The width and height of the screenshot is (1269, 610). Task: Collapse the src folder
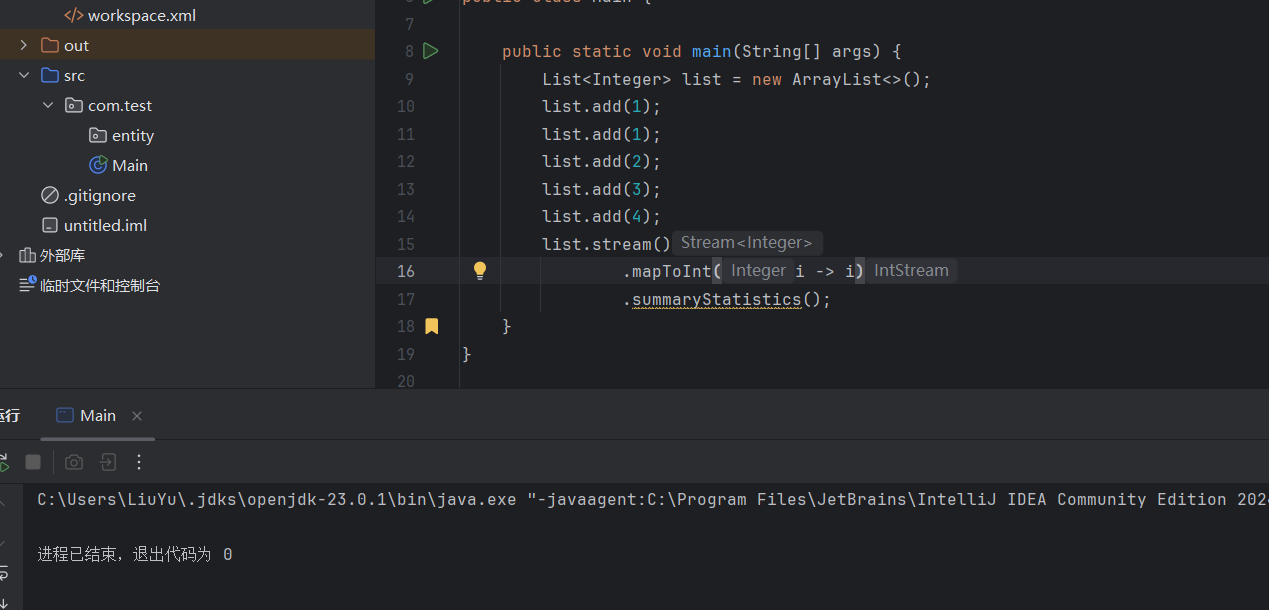(x=24, y=74)
